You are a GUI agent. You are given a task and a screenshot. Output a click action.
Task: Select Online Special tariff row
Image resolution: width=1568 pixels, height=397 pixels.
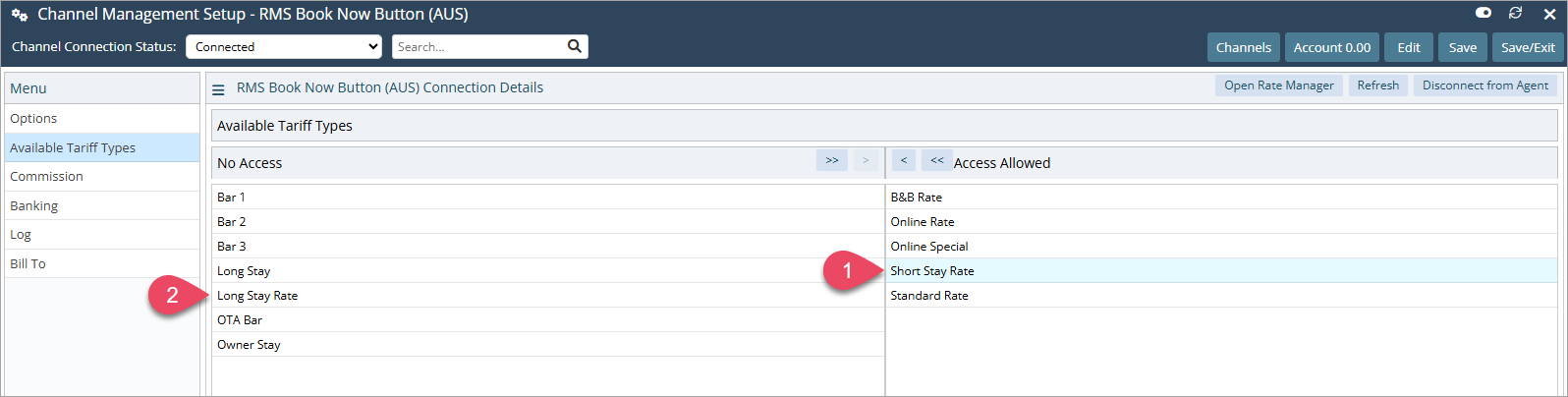coord(1221,246)
